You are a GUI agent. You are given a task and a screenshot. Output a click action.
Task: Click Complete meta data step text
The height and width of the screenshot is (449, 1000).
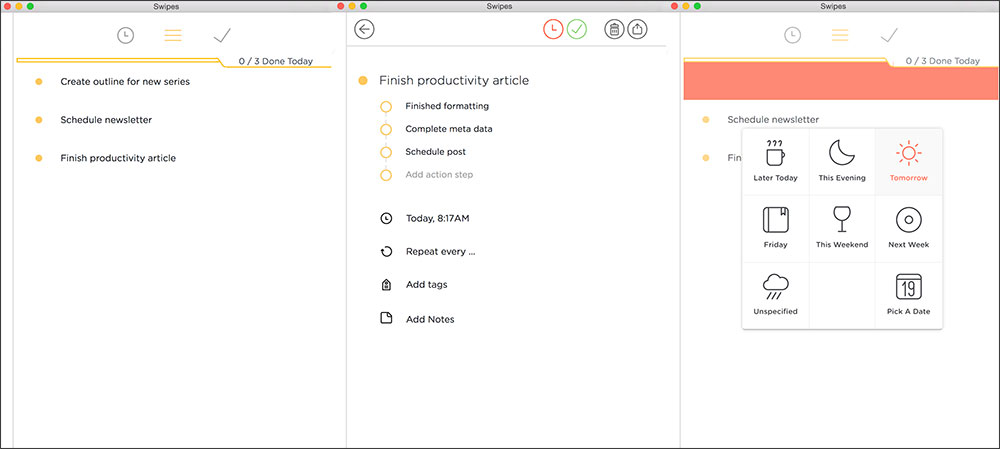click(449, 129)
